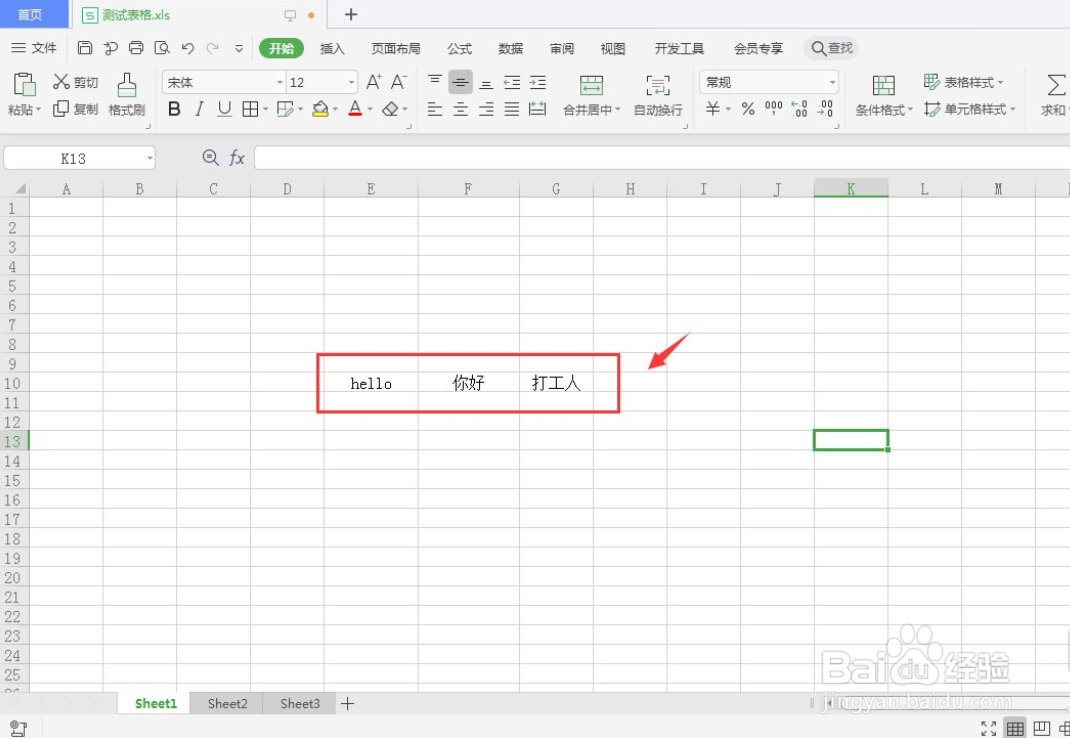The width and height of the screenshot is (1070, 738).
Task: Toggle italic formatting
Action: pos(198,109)
